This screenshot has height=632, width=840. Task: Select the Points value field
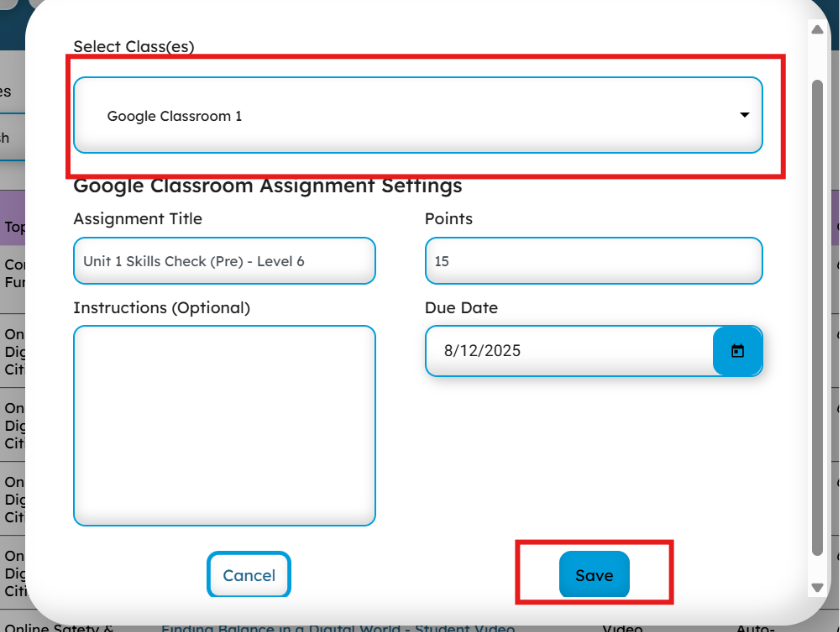pos(594,261)
